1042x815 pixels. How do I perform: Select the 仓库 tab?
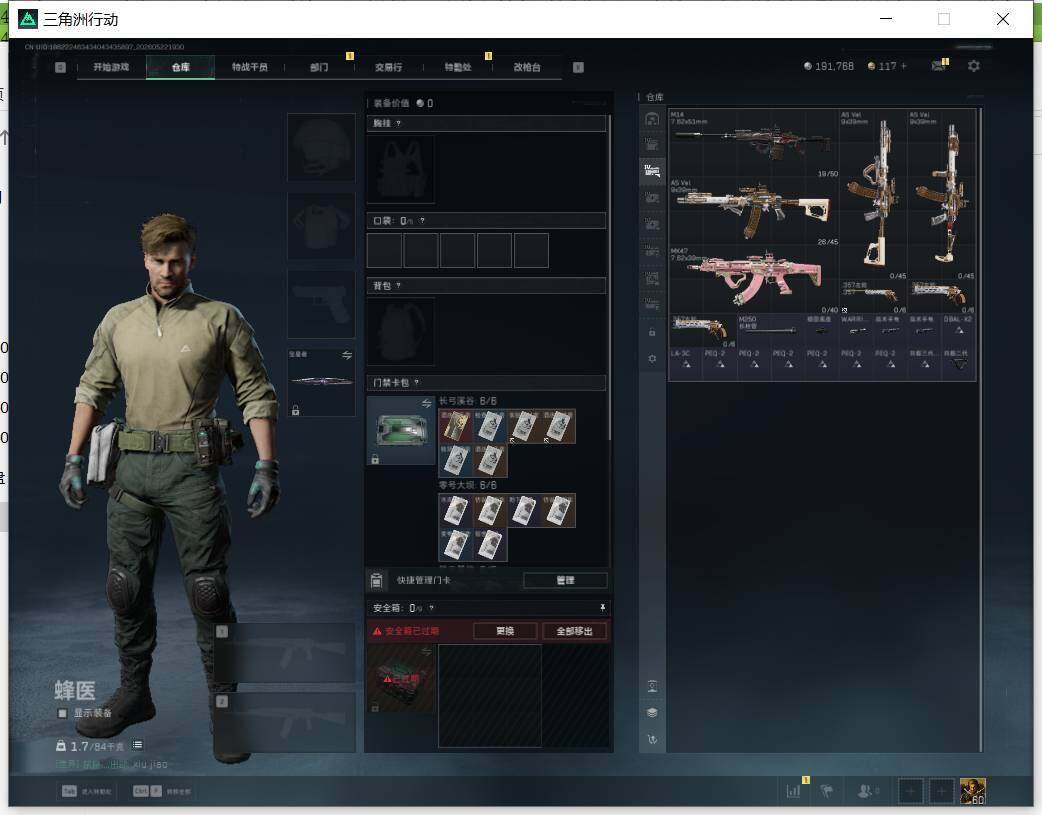181,67
